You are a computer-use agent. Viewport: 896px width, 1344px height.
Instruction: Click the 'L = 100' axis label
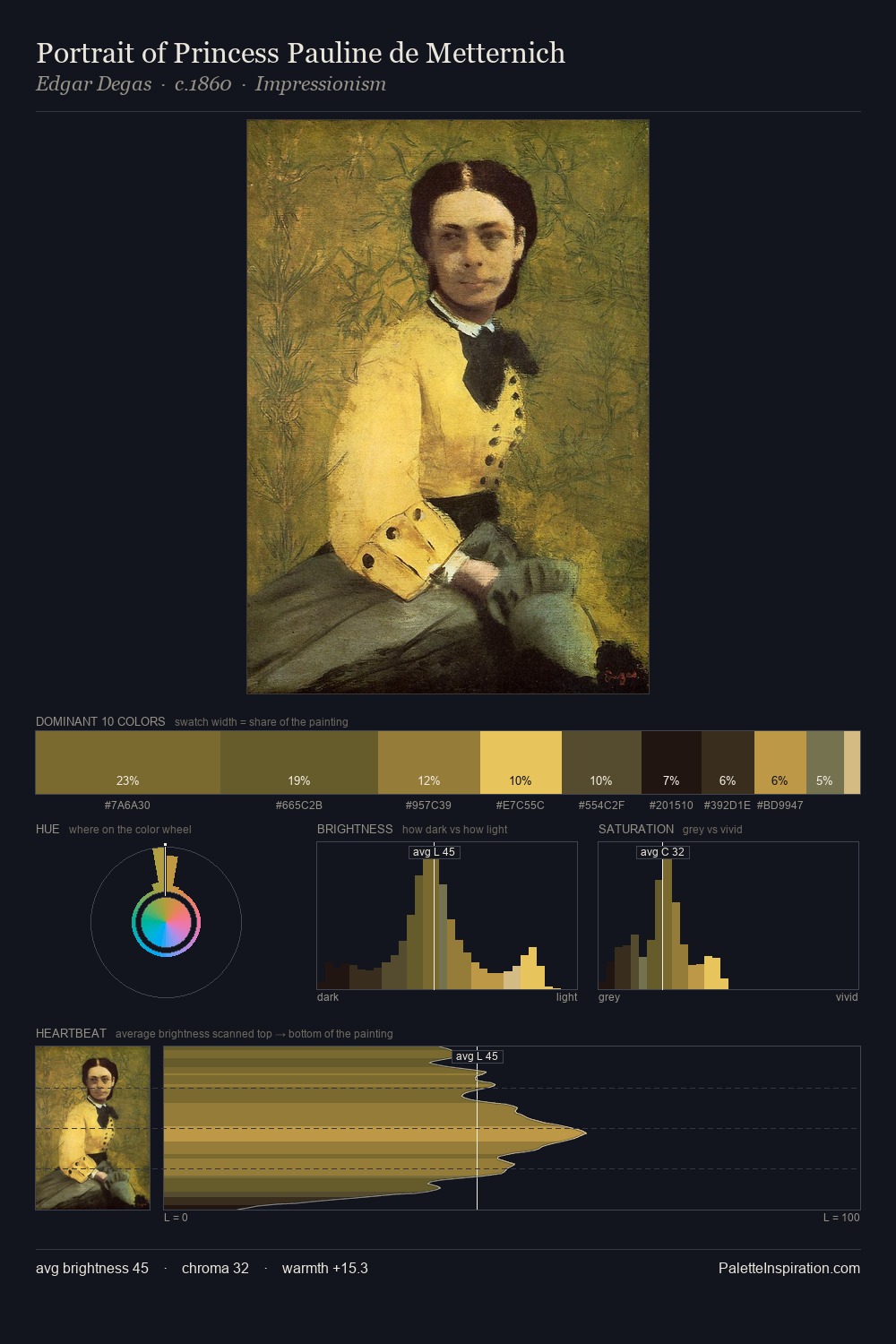[x=841, y=1218]
